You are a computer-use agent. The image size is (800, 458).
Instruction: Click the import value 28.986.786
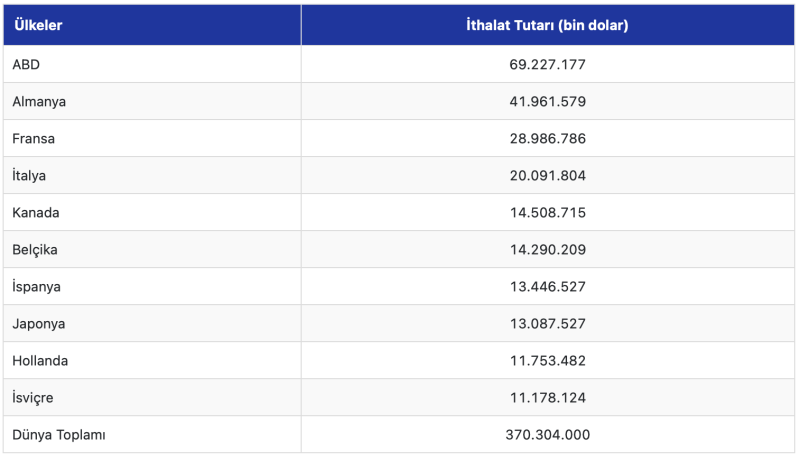pyautogui.click(x=547, y=138)
